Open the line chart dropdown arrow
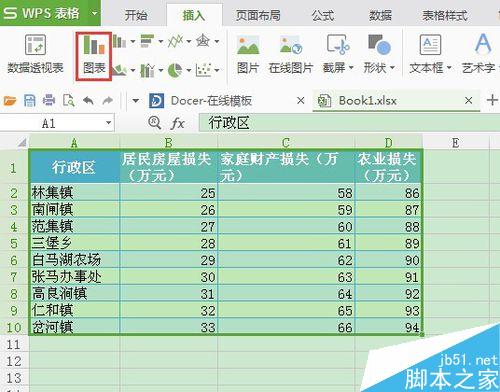The width and height of the screenshot is (500, 392). [x=189, y=42]
